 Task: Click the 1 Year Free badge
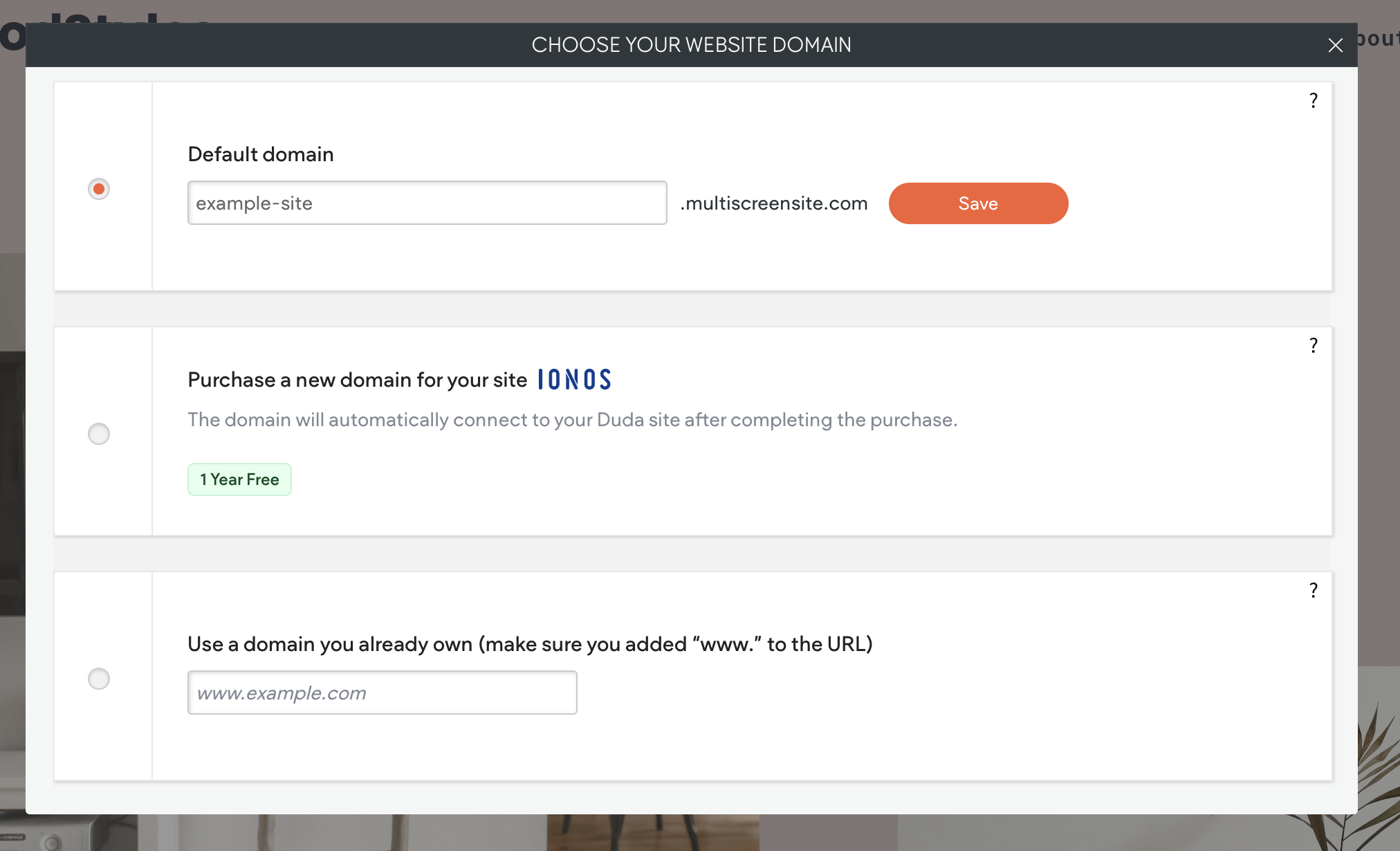tap(239, 479)
